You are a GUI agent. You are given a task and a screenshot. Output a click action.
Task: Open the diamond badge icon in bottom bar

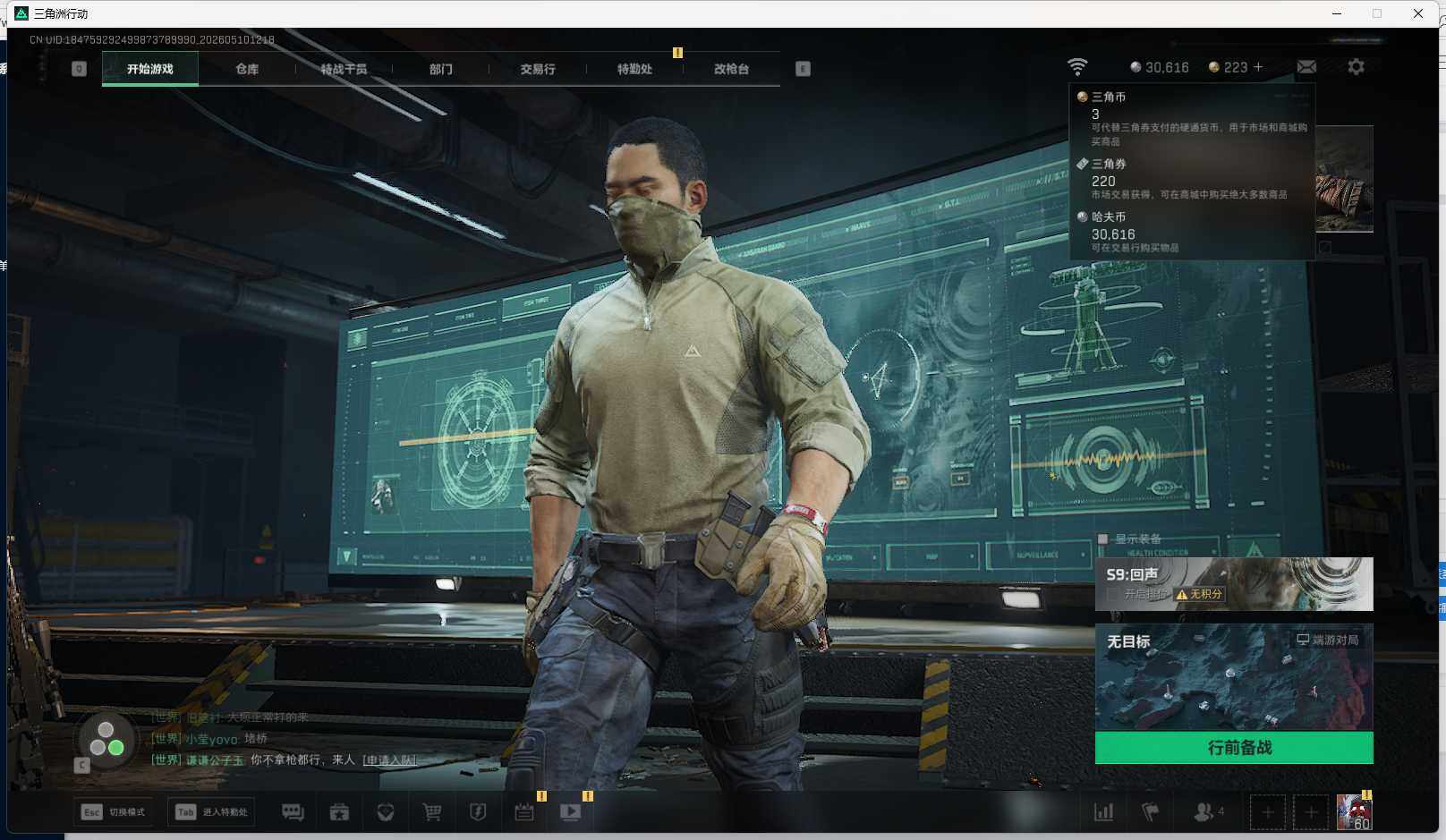(x=386, y=811)
